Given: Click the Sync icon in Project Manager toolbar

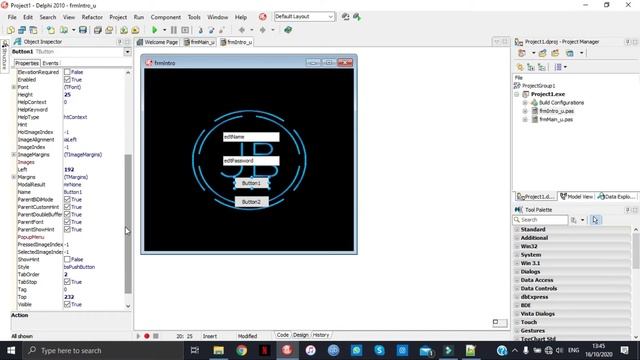Looking at the screenshot, I should tap(520, 67).
